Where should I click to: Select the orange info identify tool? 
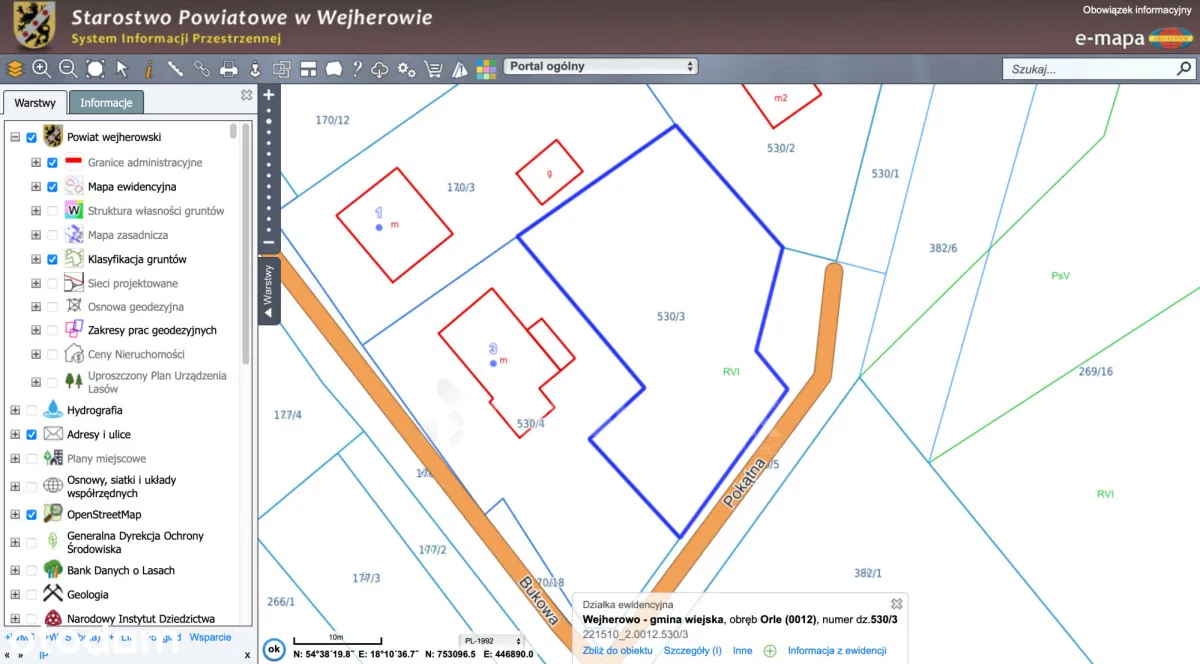pos(149,69)
